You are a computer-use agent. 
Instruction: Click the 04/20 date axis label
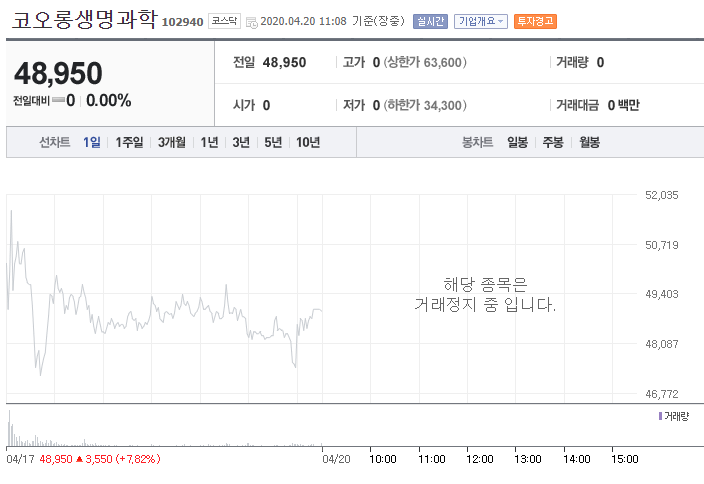coord(336,459)
